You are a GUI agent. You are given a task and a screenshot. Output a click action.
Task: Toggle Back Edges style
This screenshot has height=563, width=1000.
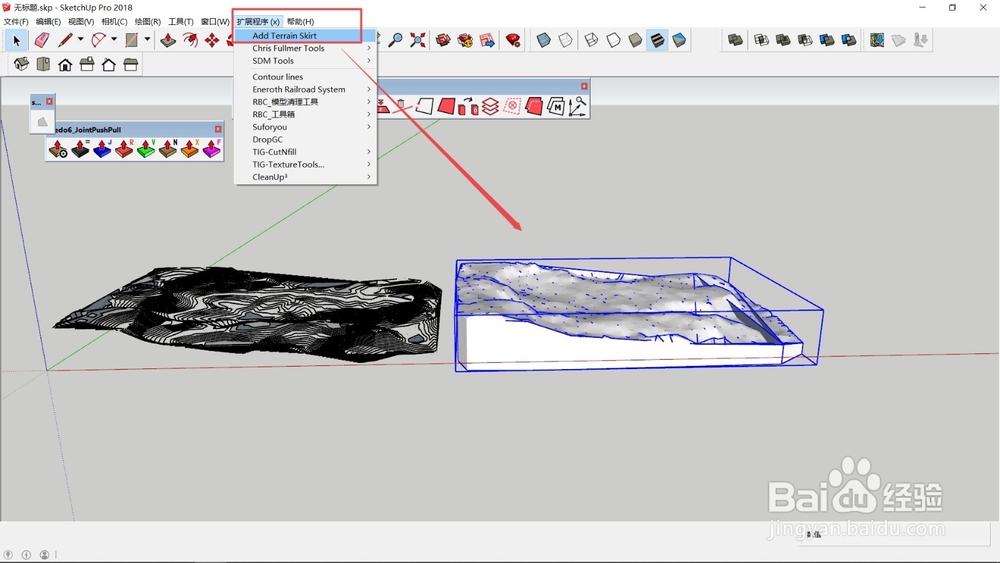566,40
